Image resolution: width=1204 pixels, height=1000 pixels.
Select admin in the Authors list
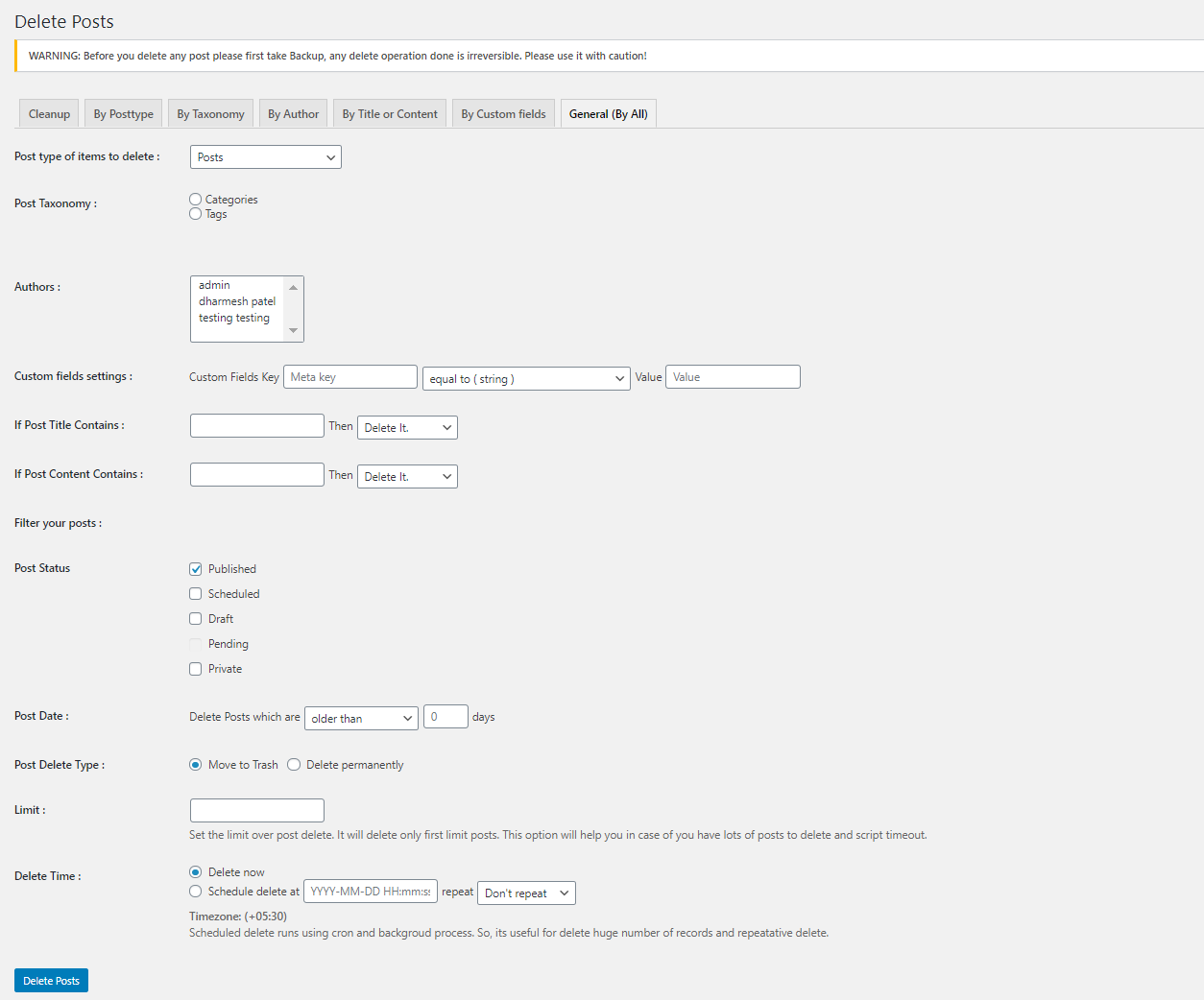(x=213, y=284)
